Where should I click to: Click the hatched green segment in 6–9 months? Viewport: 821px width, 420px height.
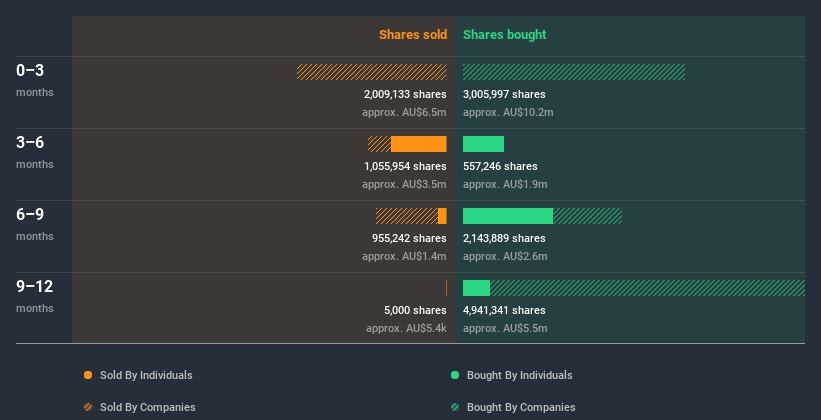coord(587,216)
